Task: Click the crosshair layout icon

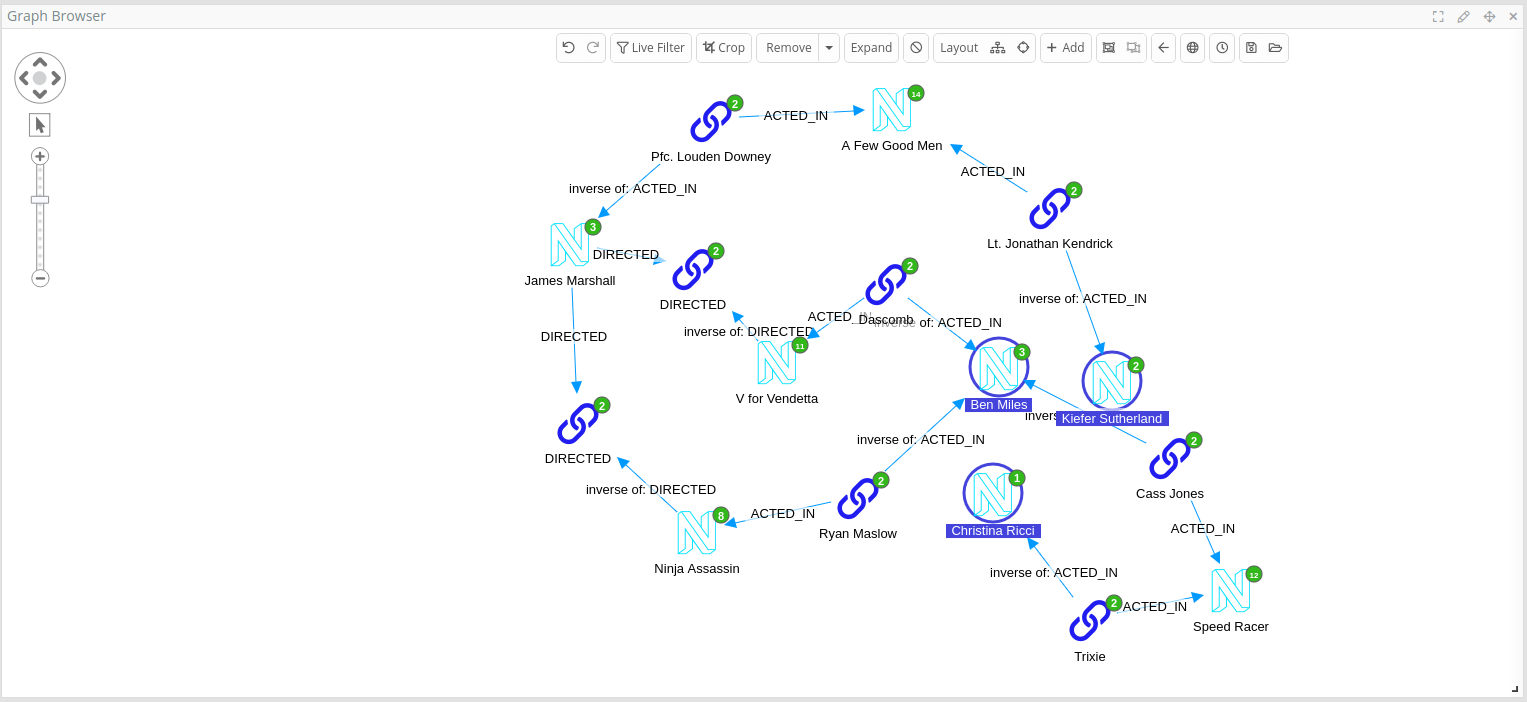Action: click(x=1023, y=48)
